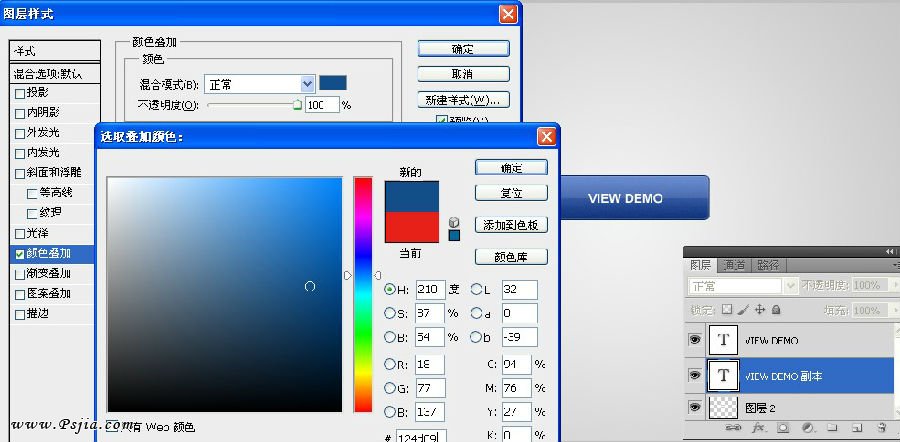This screenshot has height=442, width=900.
Task: Click the new group folder icon
Action: (831, 428)
